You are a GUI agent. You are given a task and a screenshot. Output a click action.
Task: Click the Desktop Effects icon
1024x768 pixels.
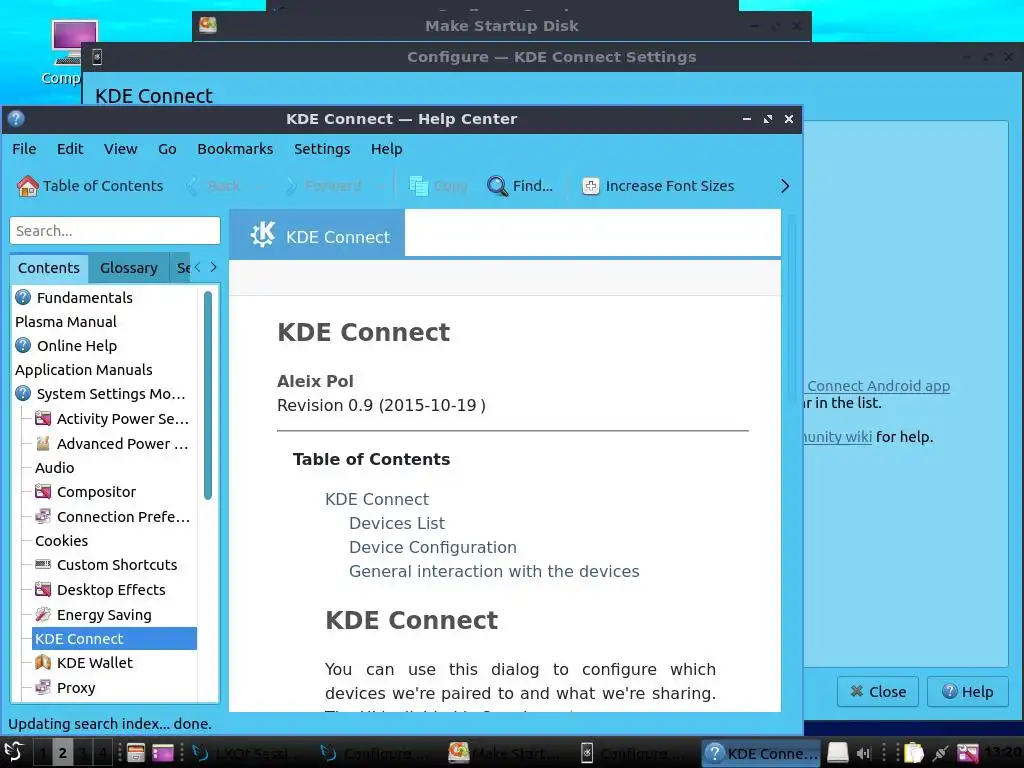pos(43,590)
